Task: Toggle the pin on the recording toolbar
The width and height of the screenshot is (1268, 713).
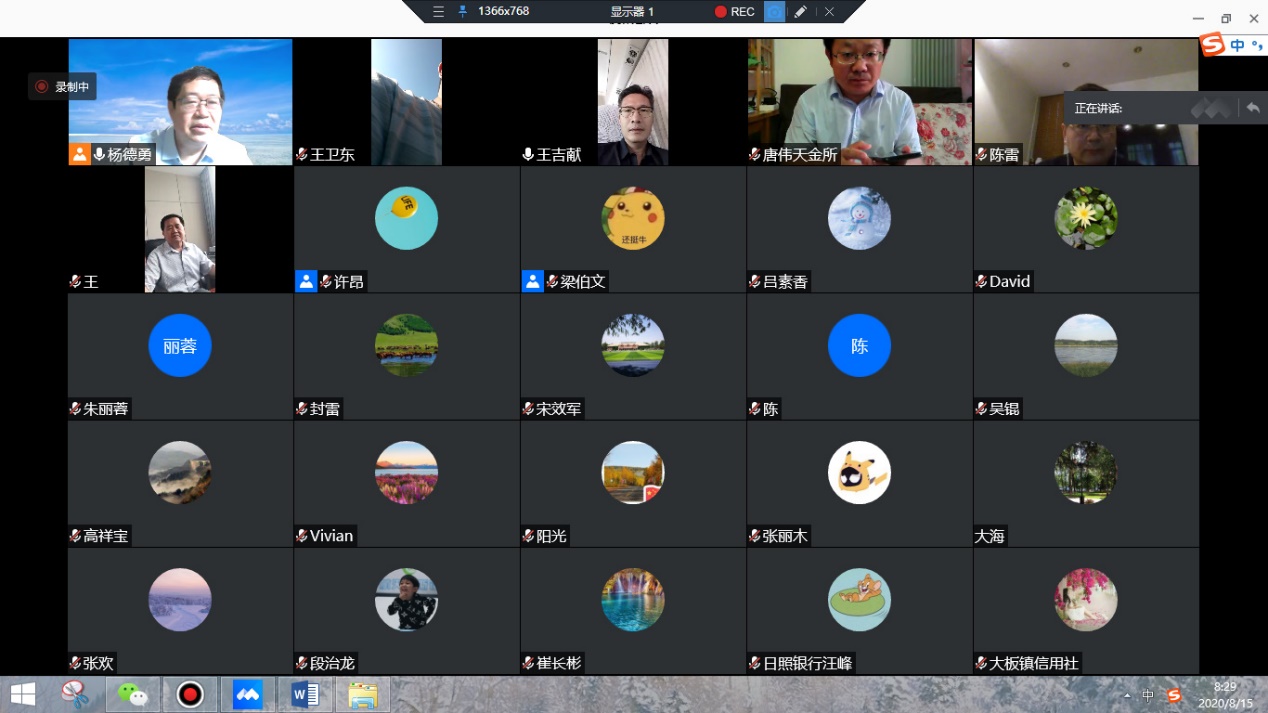Action: [x=462, y=12]
